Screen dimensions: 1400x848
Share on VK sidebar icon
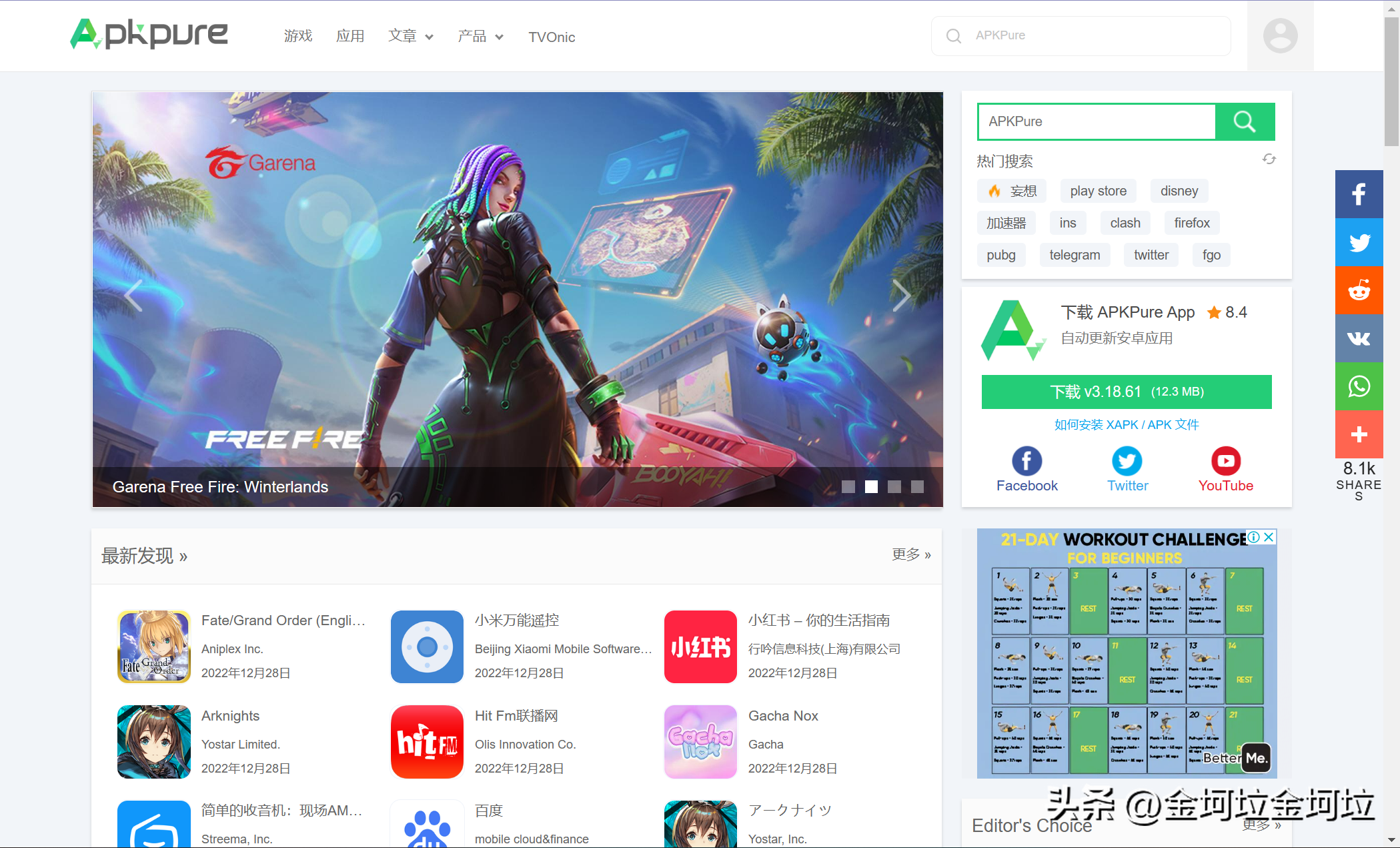(1359, 339)
